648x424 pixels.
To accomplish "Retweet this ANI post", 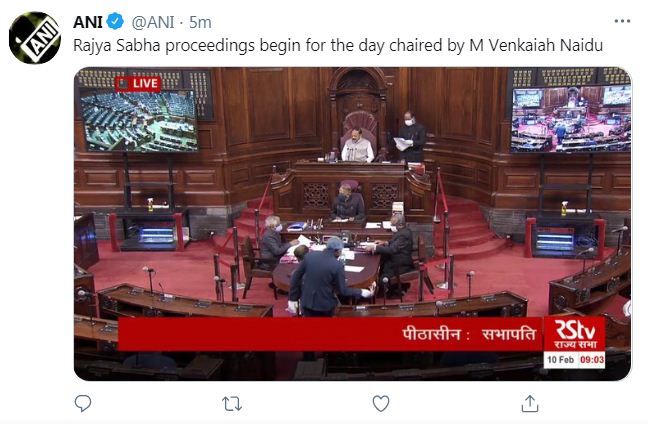I will pyautogui.click(x=232, y=404).
